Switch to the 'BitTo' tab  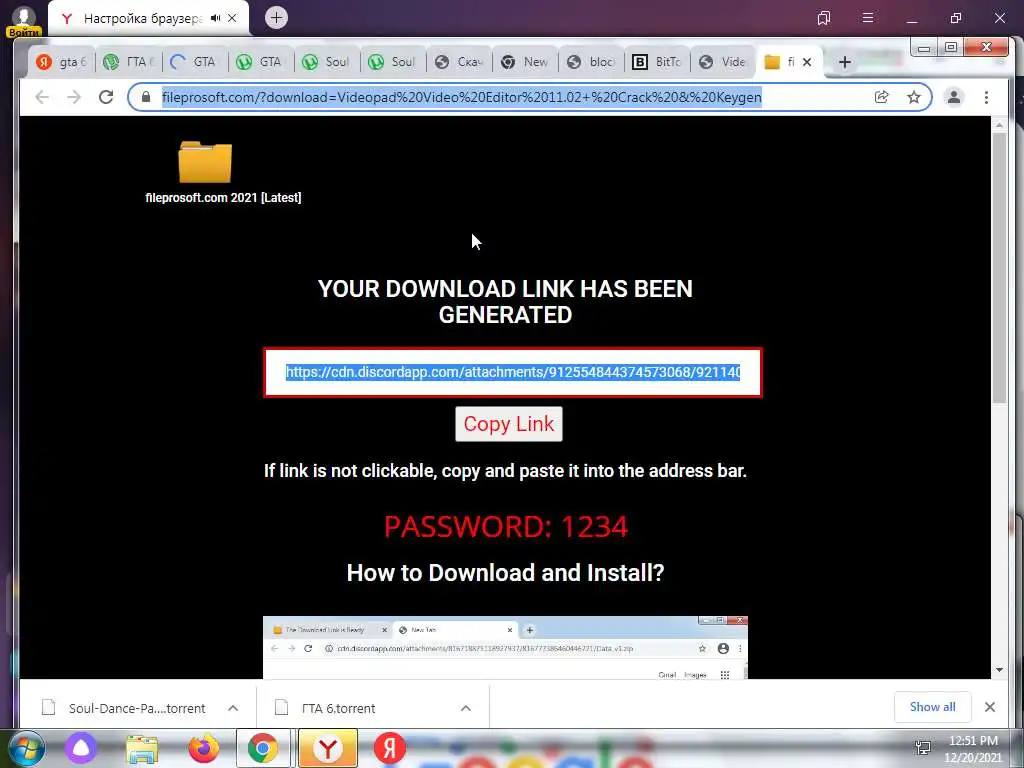657,62
